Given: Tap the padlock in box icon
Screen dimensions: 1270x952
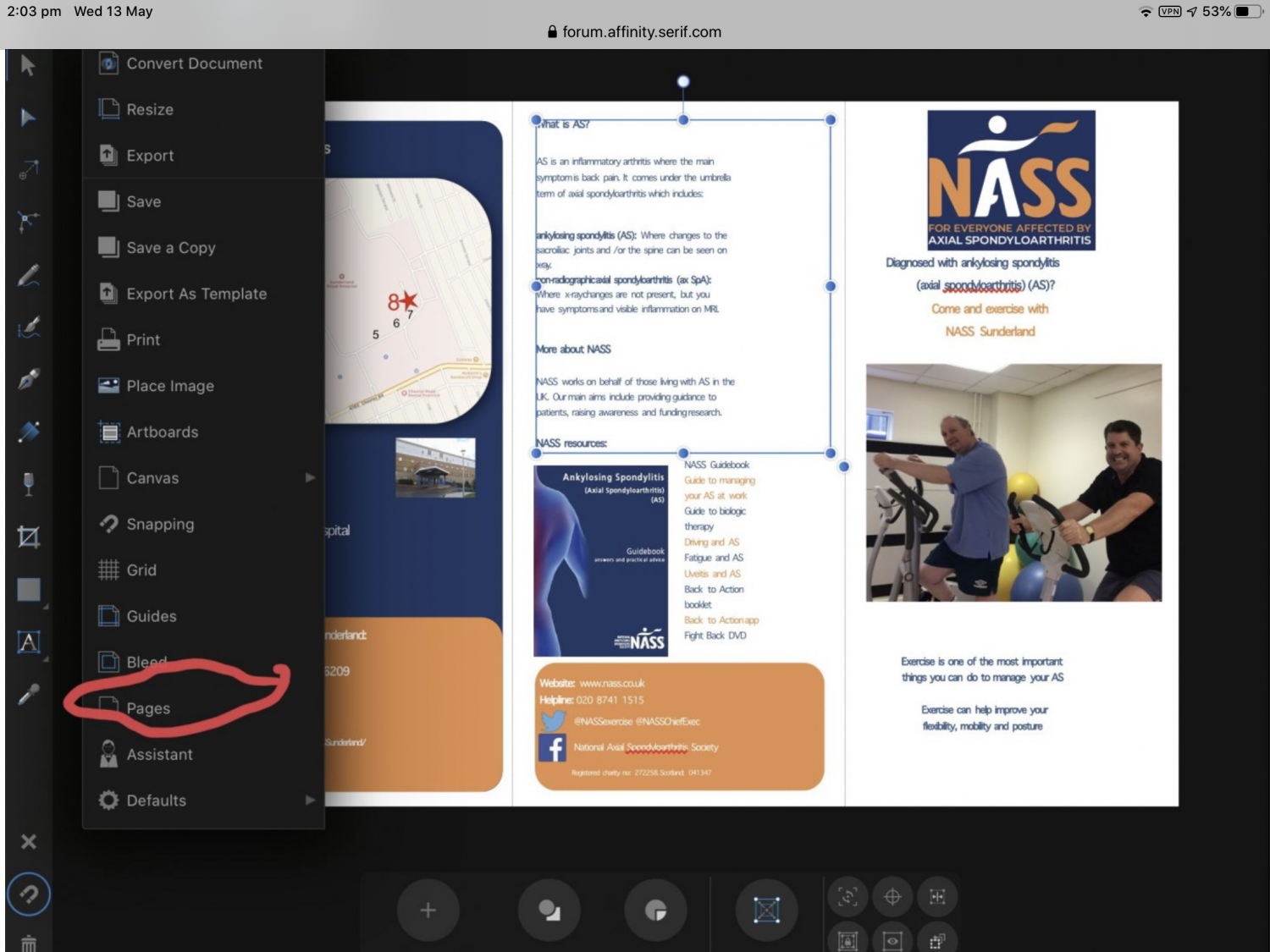Looking at the screenshot, I should pos(848,940).
